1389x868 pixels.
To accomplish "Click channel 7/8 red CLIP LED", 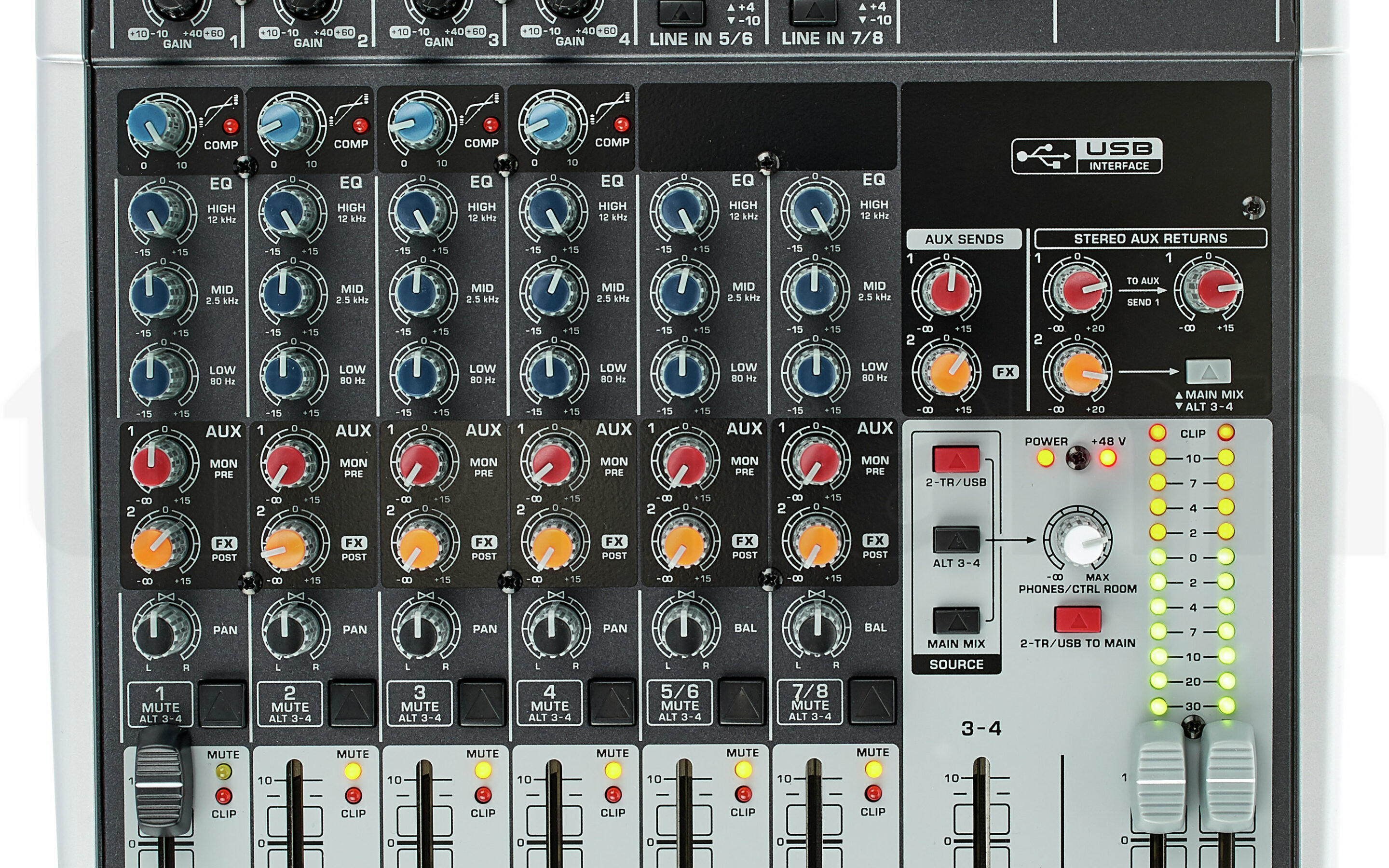I will point(873,793).
